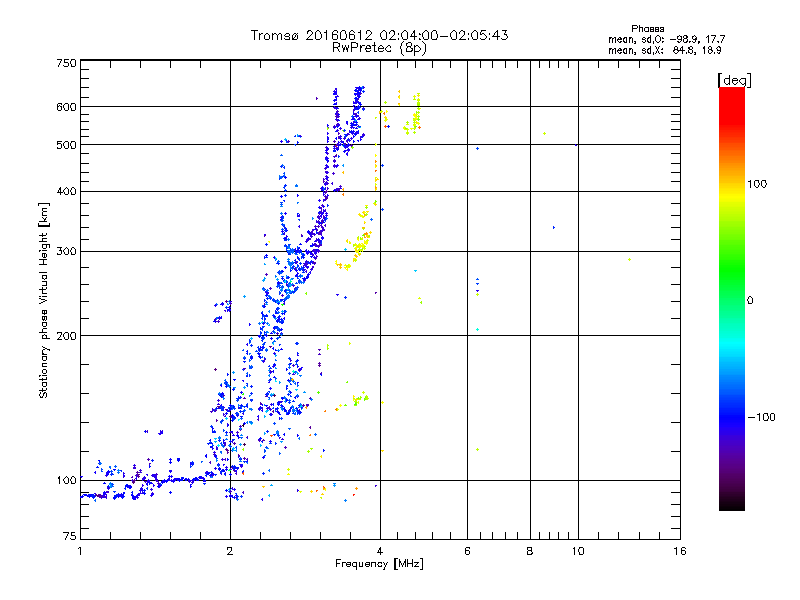Click the y-axis tick label '600'
The width and height of the screenshot is (800, 600).
point(66,107)
